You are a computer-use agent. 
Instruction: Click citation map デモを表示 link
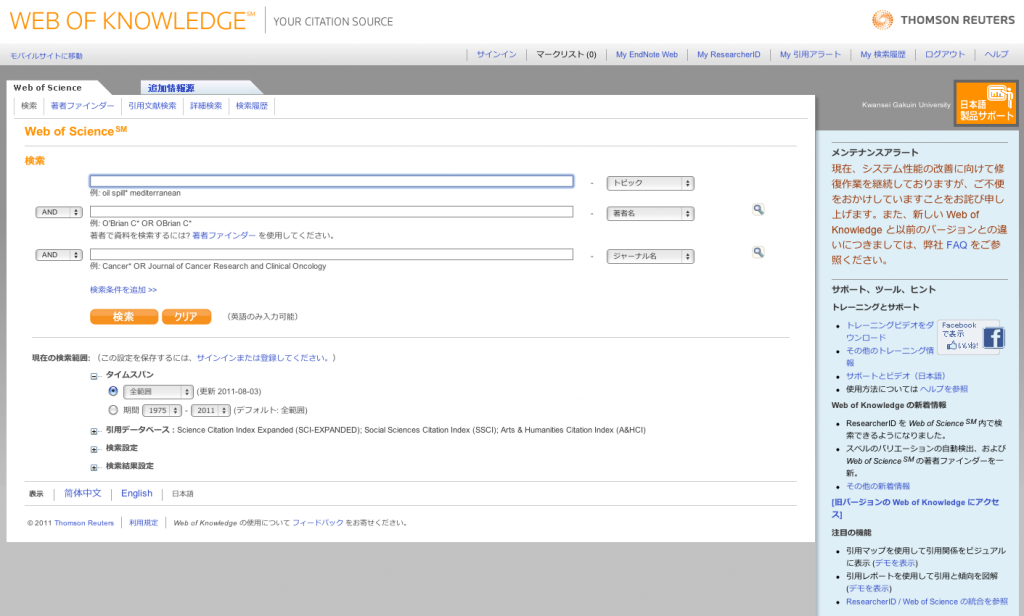pos(895,563)
